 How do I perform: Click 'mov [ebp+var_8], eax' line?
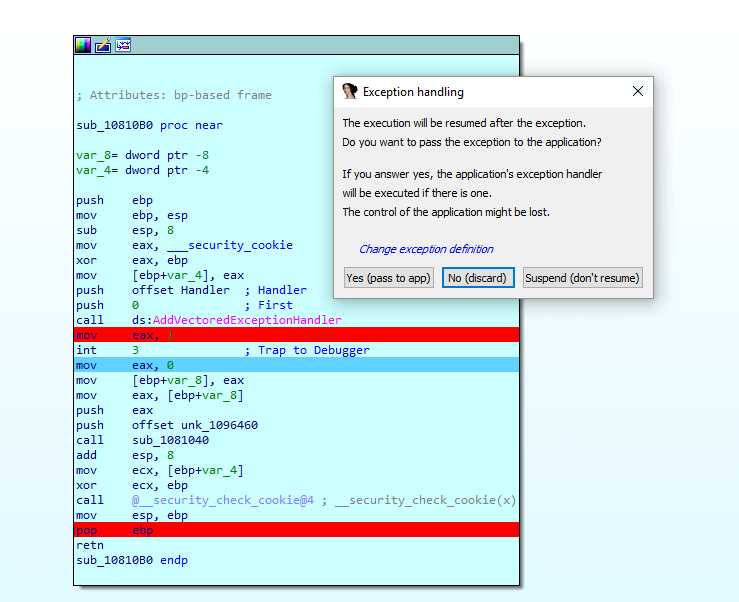click(x=160, y=380)
